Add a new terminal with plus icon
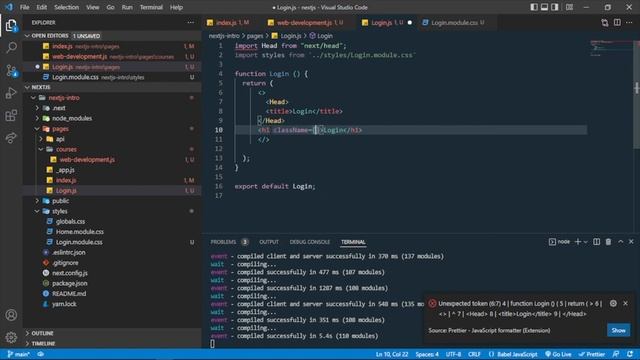 [578, 242]
